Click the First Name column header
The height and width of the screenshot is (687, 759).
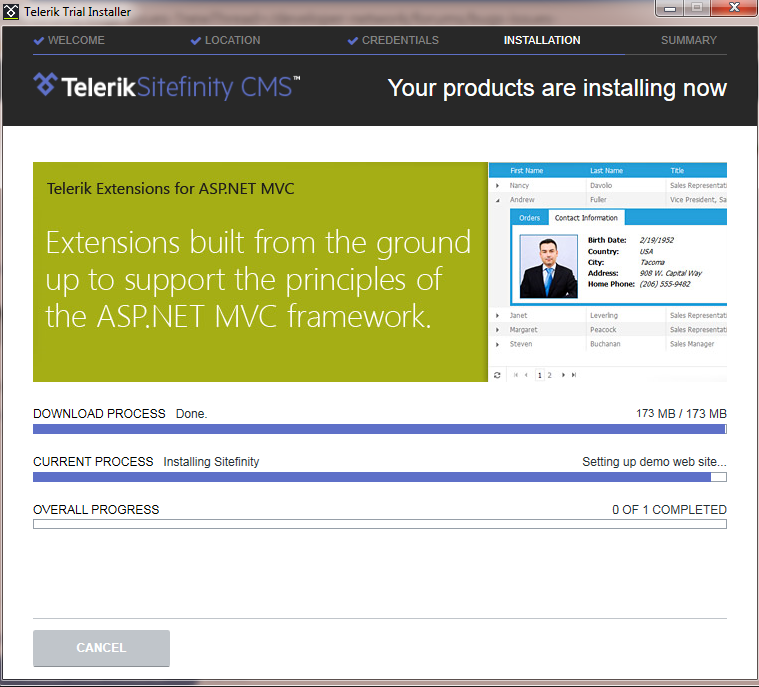pos(527,170)
